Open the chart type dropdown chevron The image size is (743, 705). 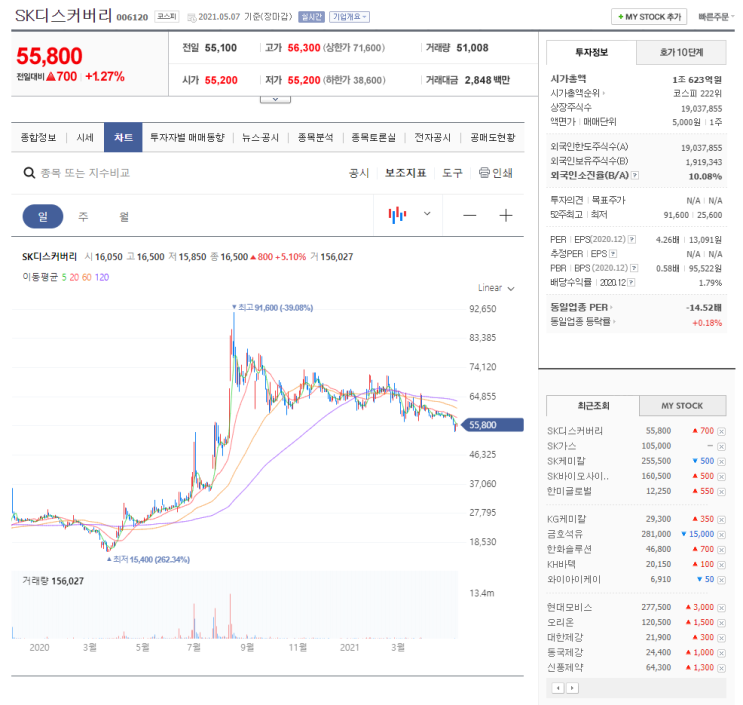click(x=427, y=214)
